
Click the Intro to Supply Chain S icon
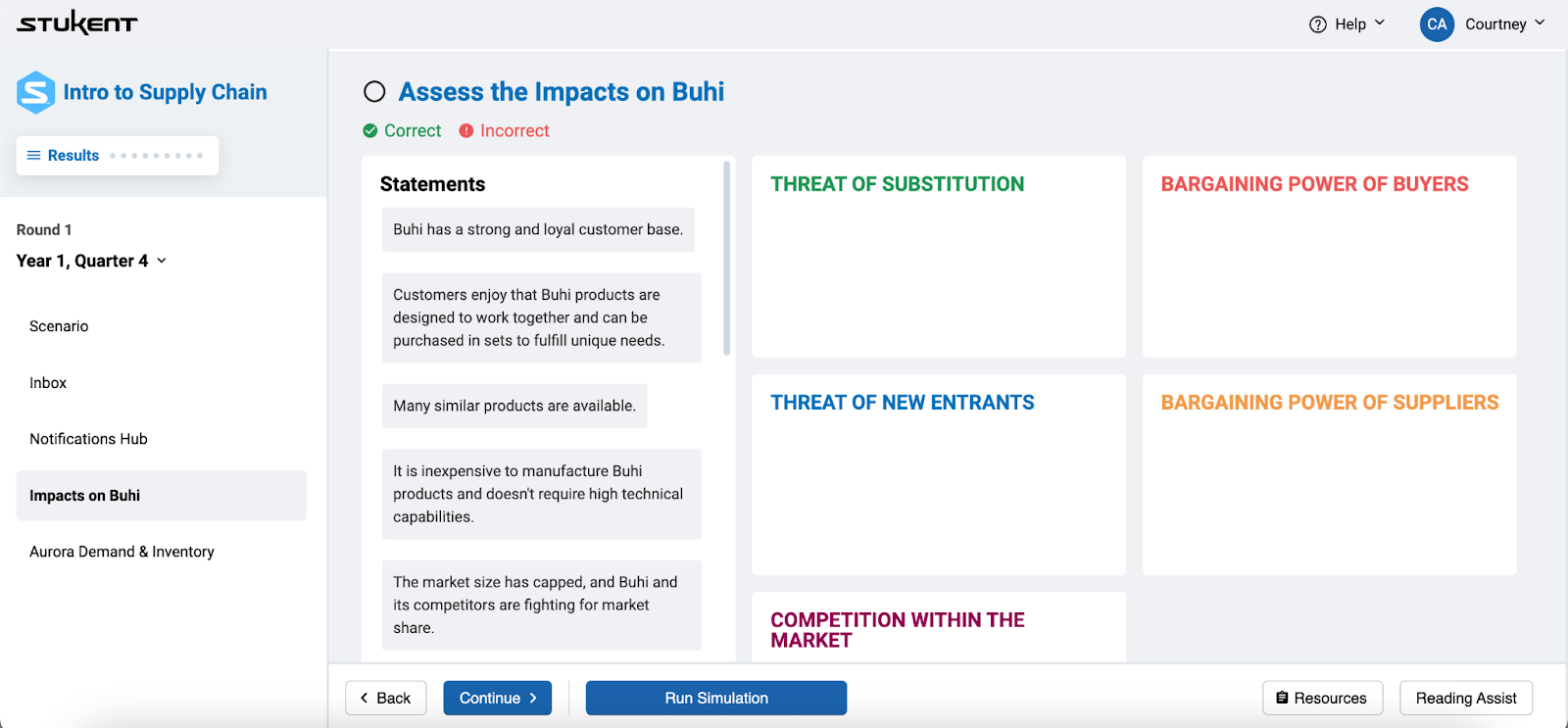click(x=35, y=92)
